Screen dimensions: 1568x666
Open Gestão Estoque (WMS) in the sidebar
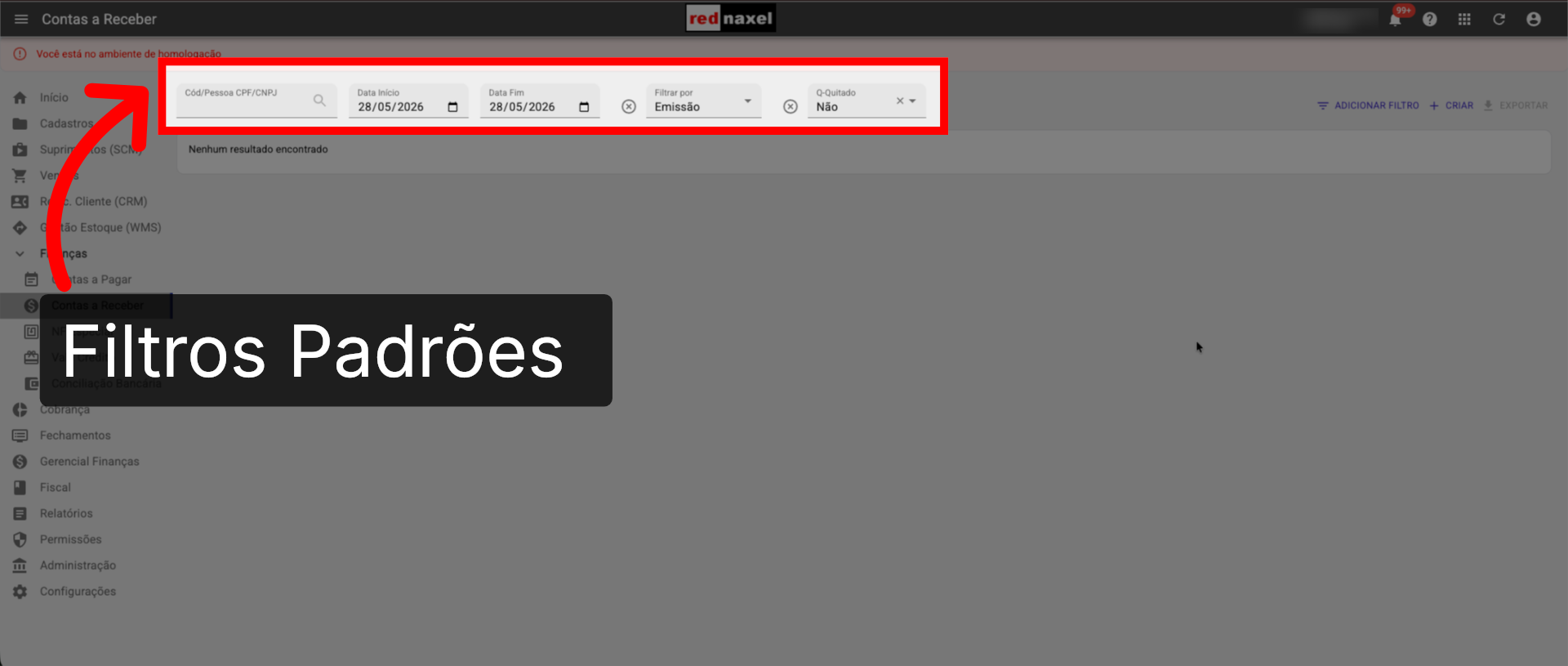100,227
